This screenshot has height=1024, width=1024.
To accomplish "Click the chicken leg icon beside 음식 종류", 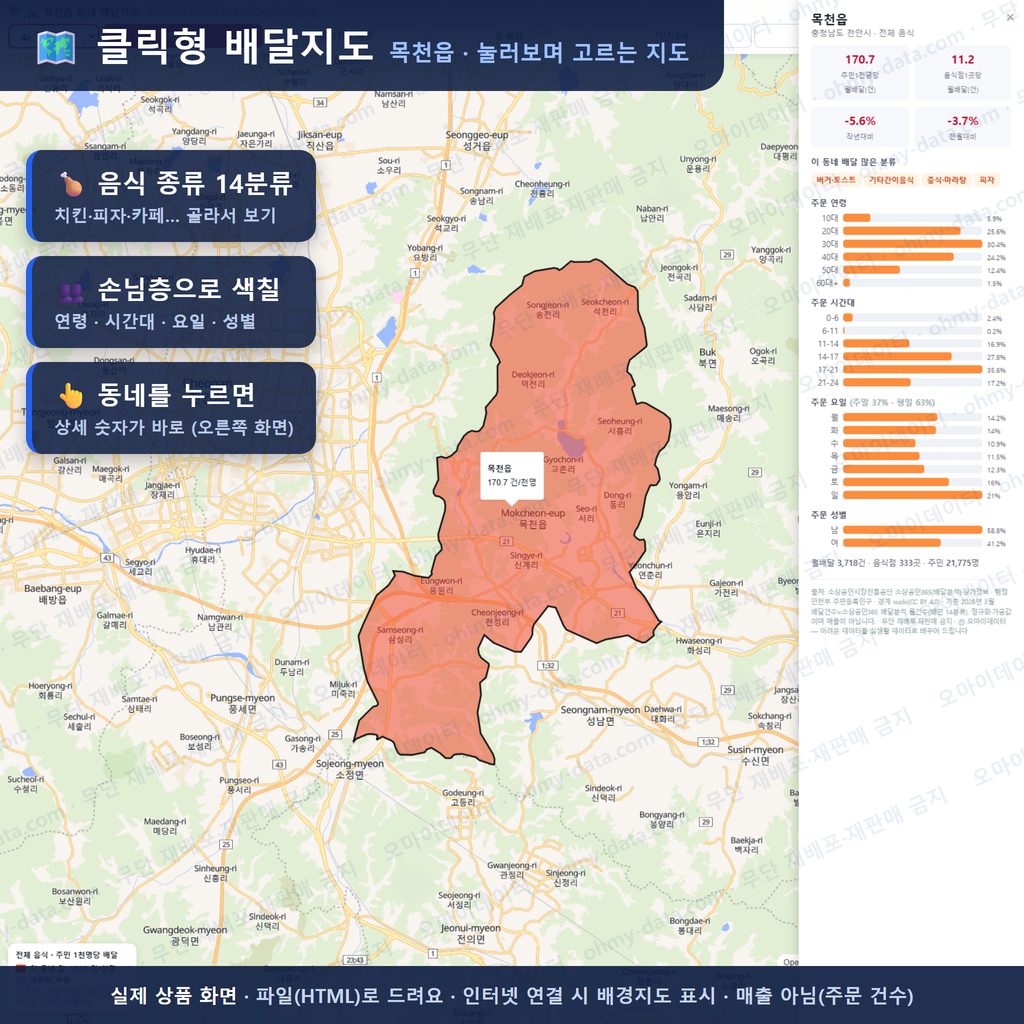I will pyautogui.click(x=72, y=184).
